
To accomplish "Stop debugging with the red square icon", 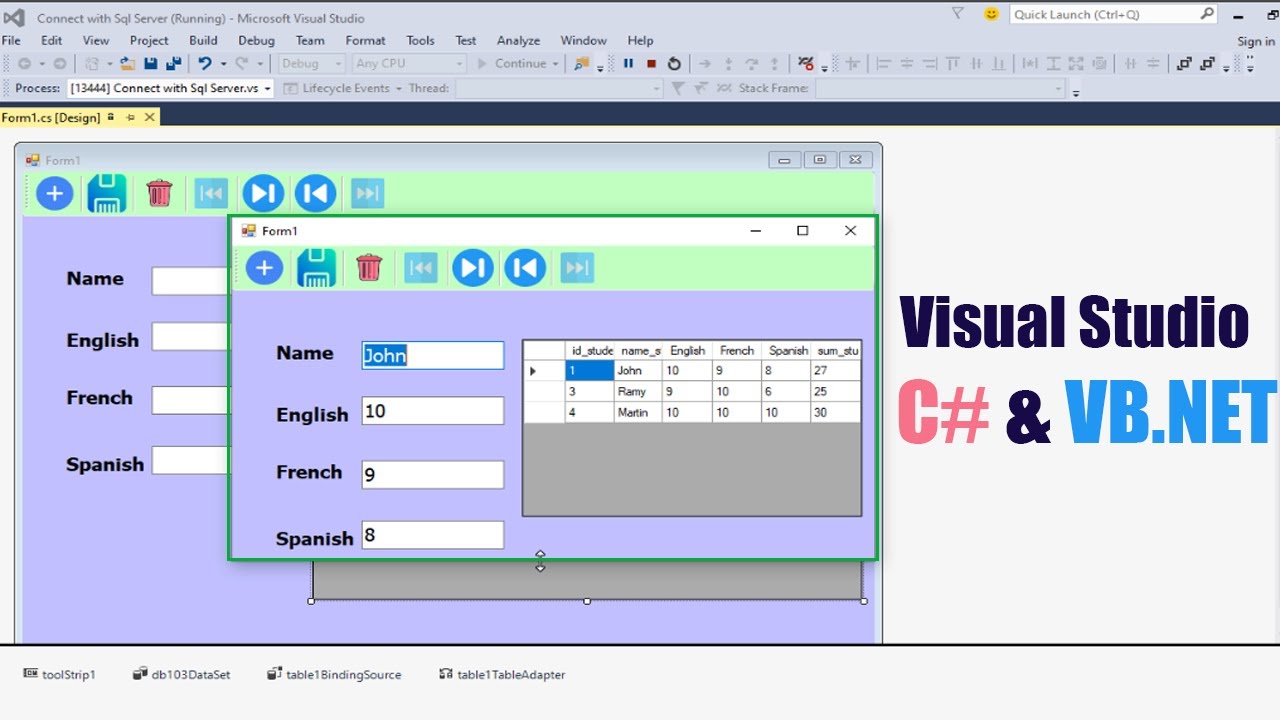I will [x=651, y=63].
